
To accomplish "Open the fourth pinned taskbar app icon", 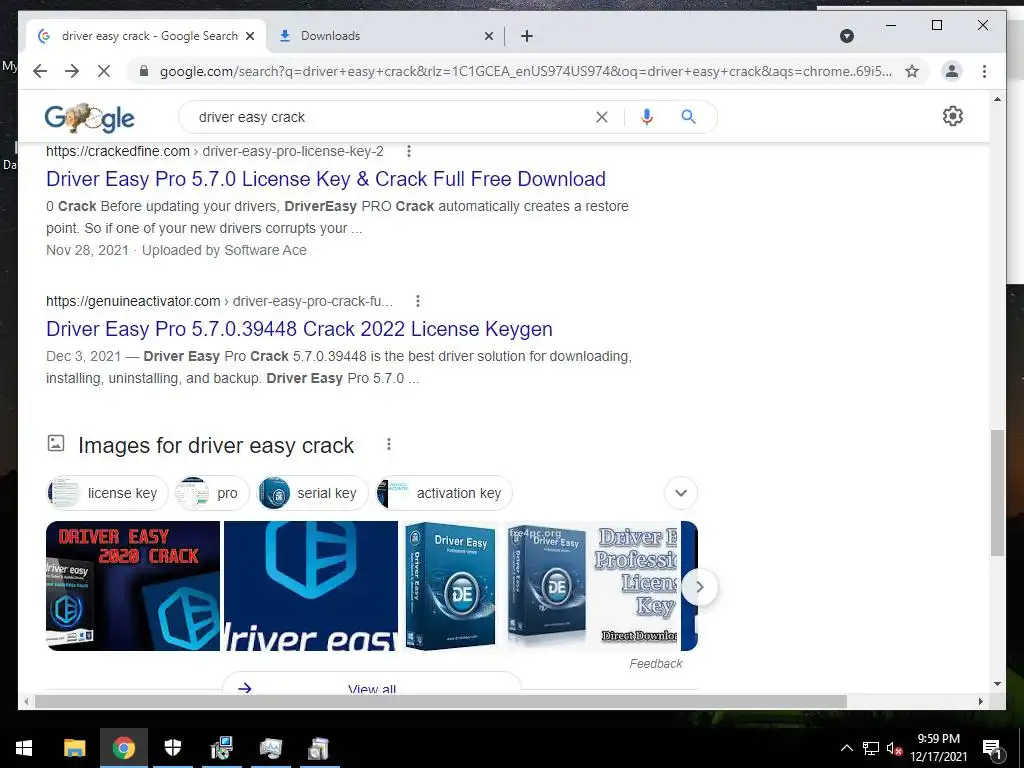I will click(x=221, y=748).
